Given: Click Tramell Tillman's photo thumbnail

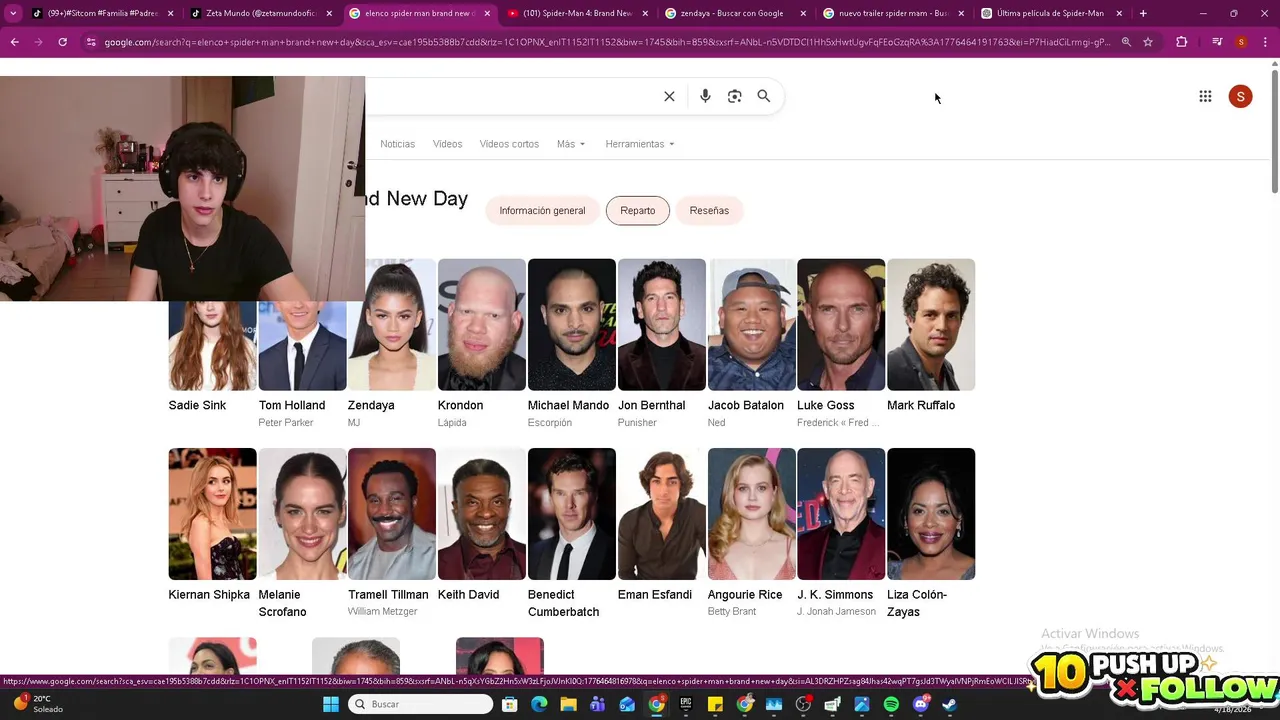Looking at the screenshot, I should pyautogui.click(x=392, y=514).
